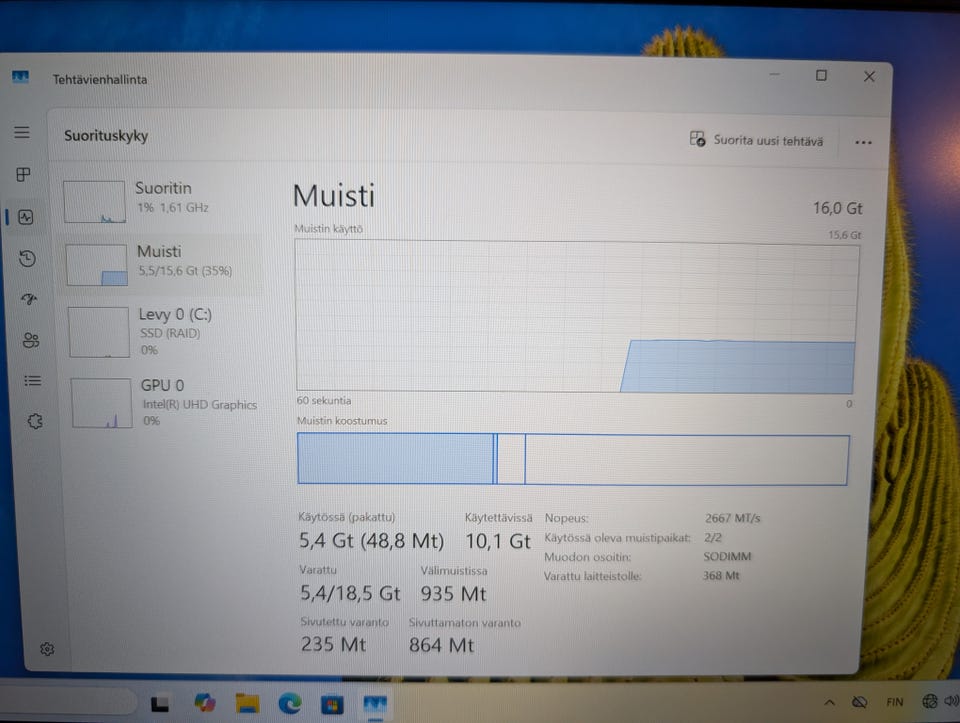Screen dimensions: 960x723
Task: Click the FIN language indicator
Action: pos(894,702)
